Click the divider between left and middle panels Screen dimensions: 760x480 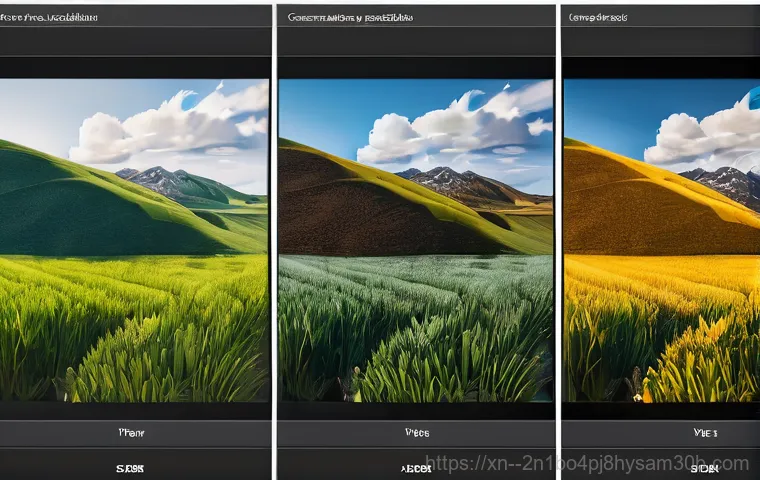[x=274, y=240]
